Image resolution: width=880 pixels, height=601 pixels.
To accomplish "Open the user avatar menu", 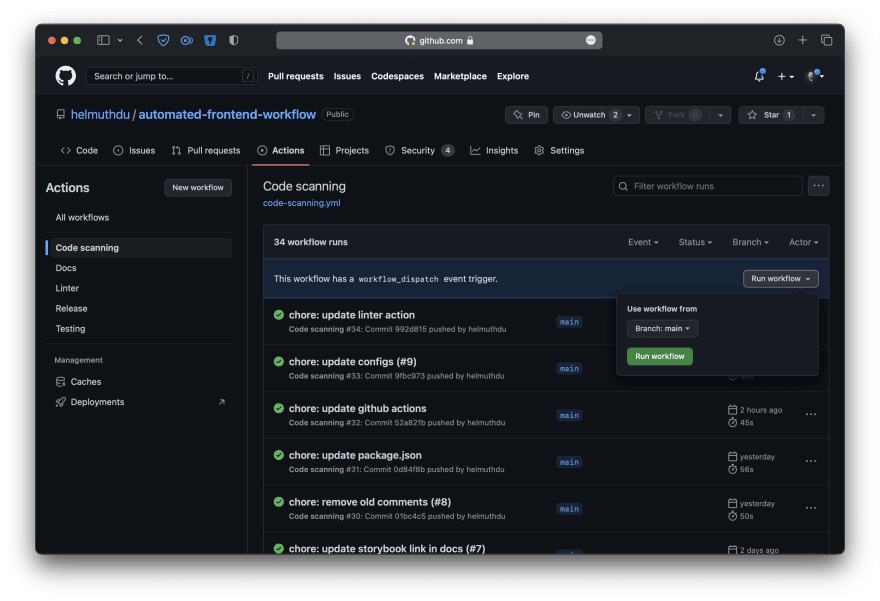I will click(x=813, y=76).
